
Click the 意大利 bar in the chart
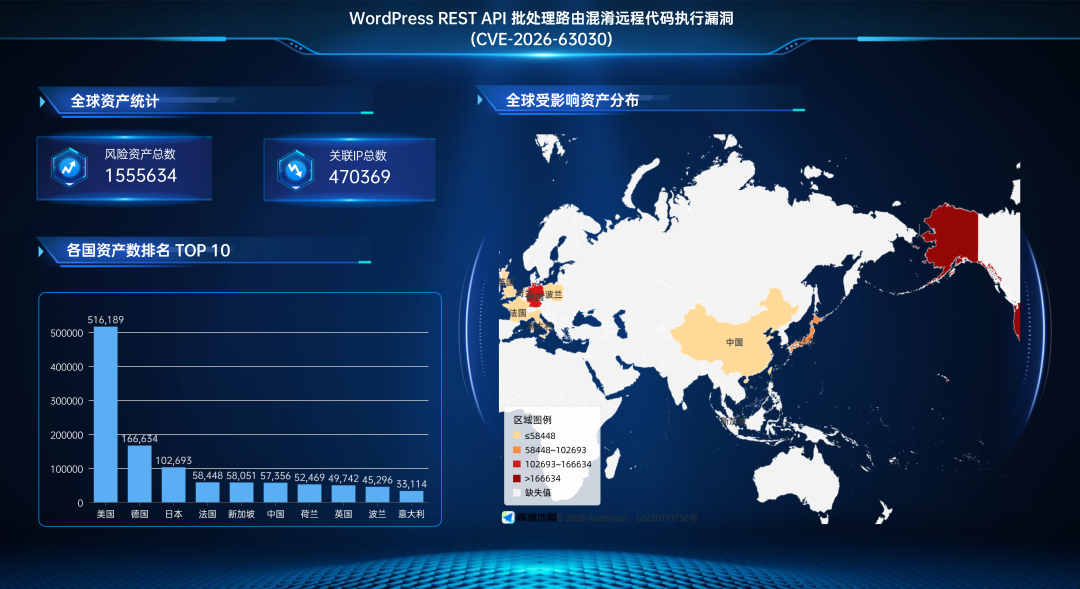coord(411,497)
